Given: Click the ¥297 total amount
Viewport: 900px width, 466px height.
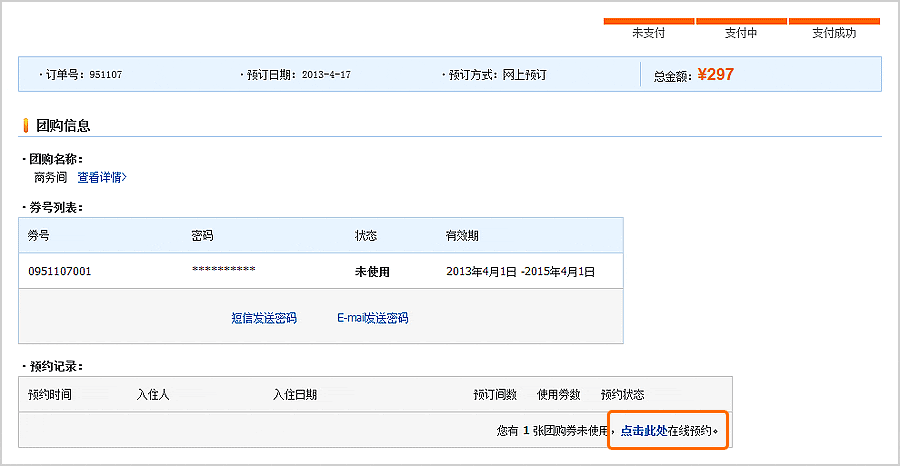Looking at the screenshot, I should coord(716,74).
